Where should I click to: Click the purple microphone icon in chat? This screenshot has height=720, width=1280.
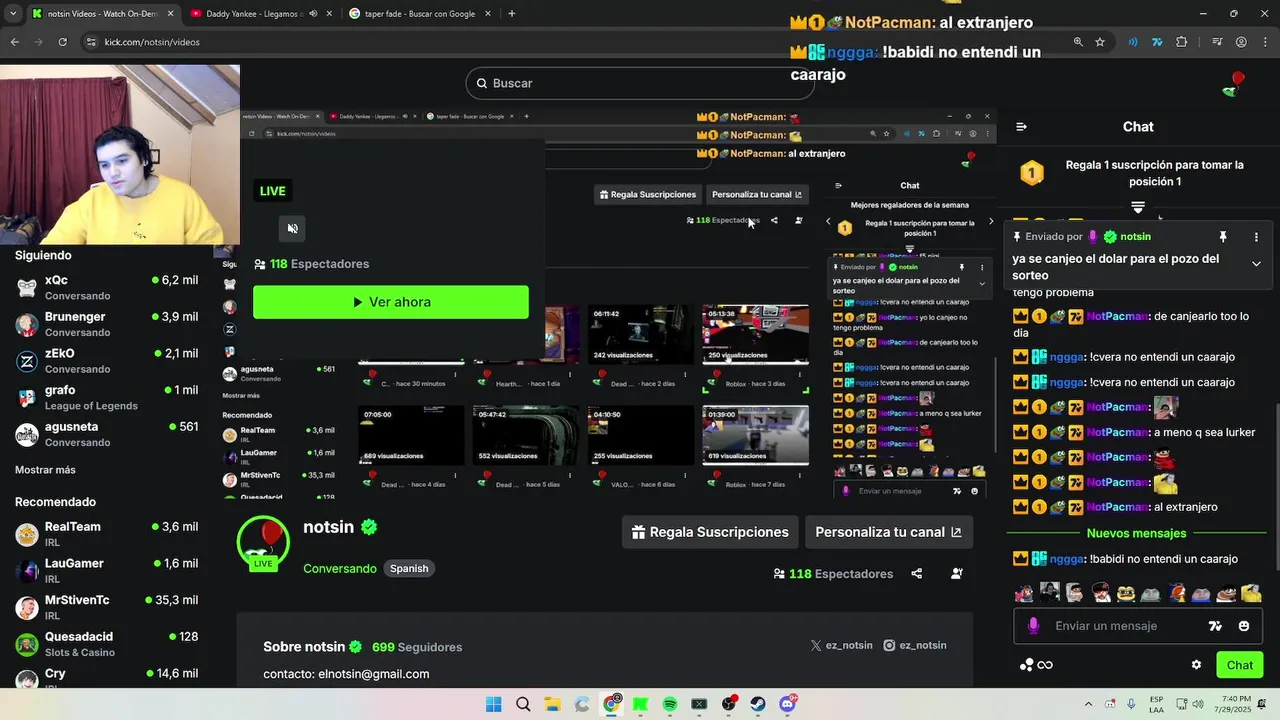pos(1033,626)
